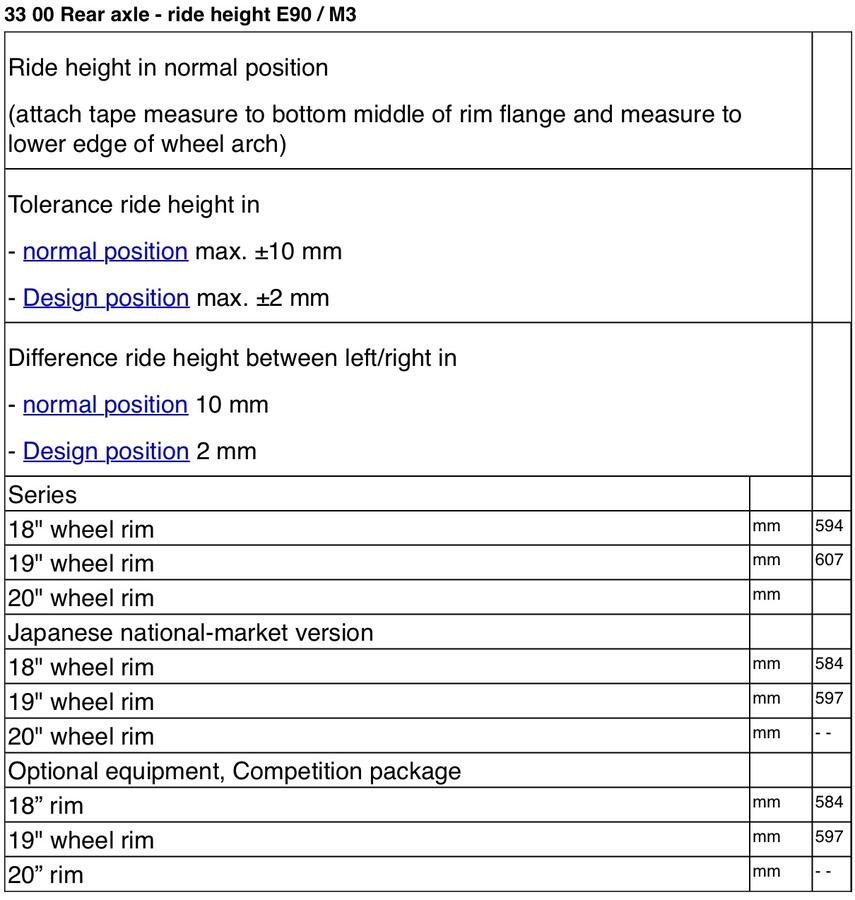Screen dimensions: 855x900
Task: Click the 20” rim label in Competition package
Action: pos(45,875)
